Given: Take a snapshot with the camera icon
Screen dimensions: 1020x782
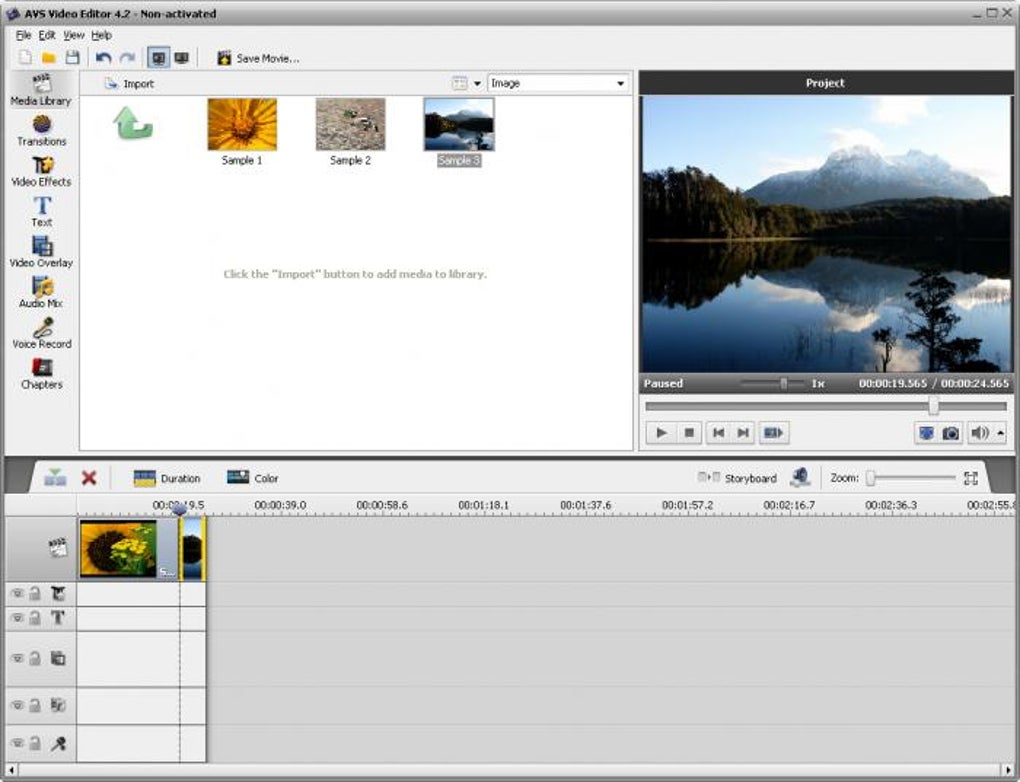Looking at the screenshot, I should click(x=951, y=433).
